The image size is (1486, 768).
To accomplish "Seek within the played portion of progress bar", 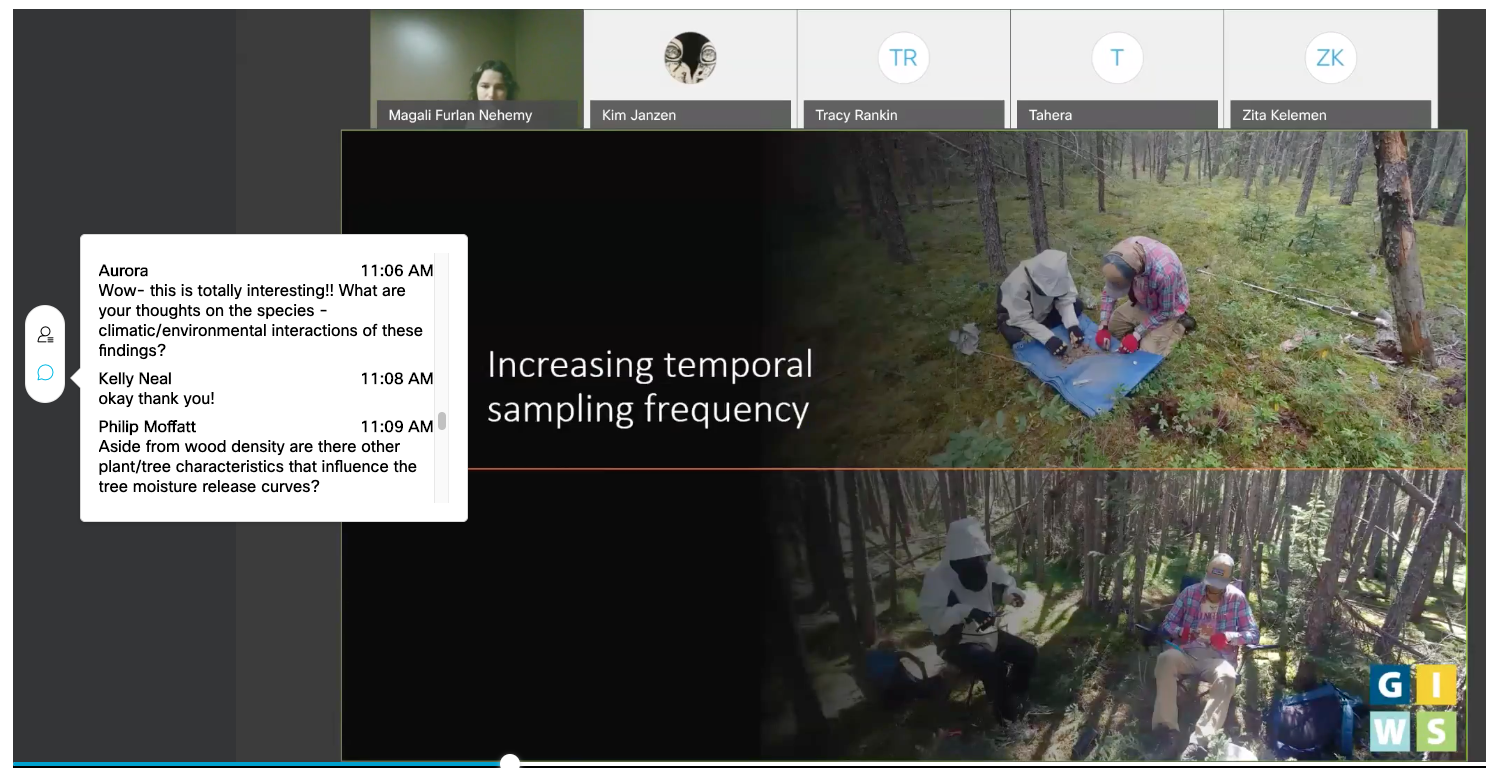I will [256, 764].
